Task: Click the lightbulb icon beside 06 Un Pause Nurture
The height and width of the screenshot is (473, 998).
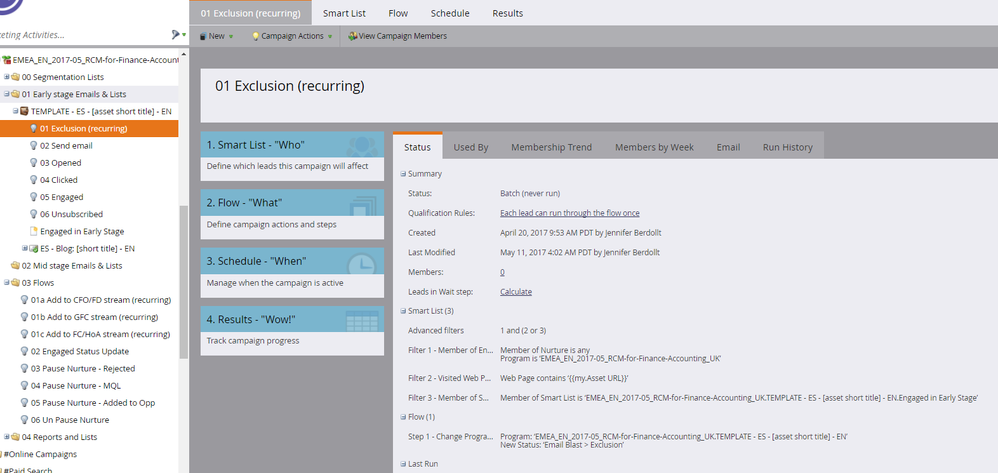Action: coord(24,420)
